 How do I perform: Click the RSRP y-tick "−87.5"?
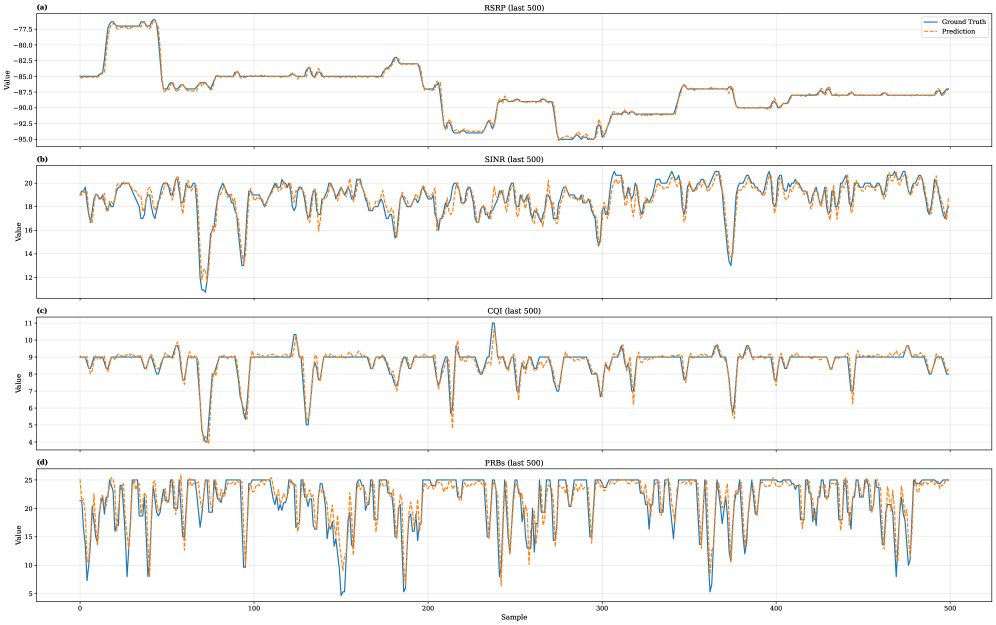click(x=22, y=92)
